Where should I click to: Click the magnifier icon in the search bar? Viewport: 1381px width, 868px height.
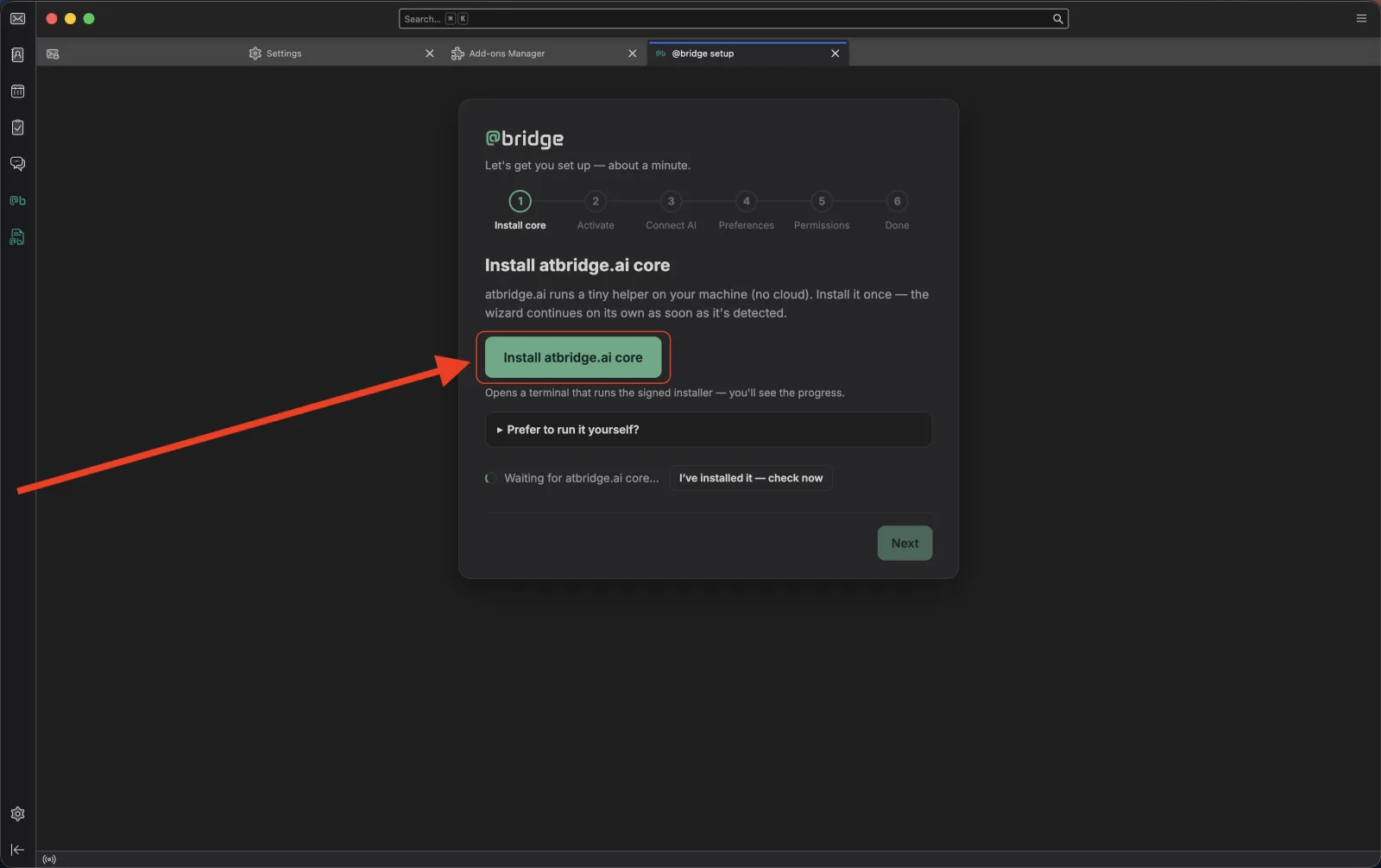[1057, 19]
